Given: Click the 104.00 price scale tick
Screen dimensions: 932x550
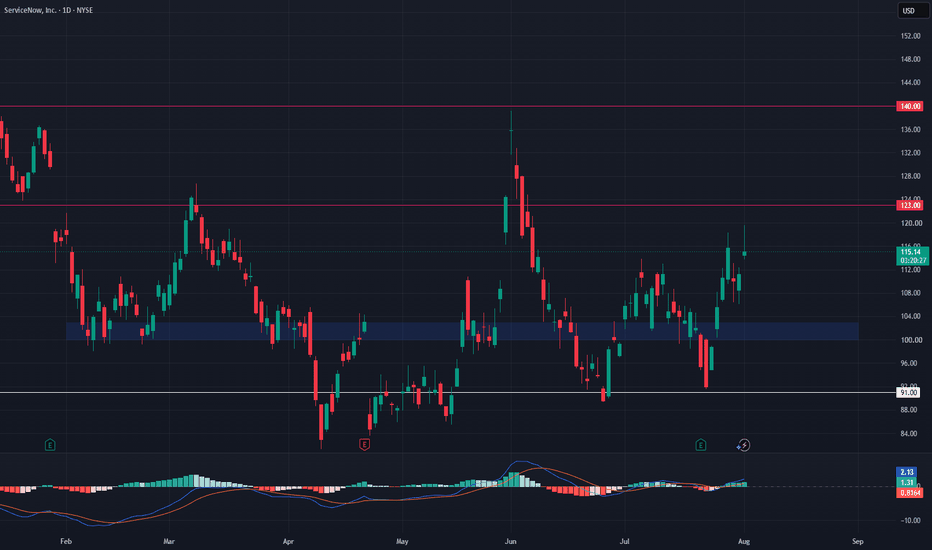Looking at the screenshot, I should pos(911,316).
